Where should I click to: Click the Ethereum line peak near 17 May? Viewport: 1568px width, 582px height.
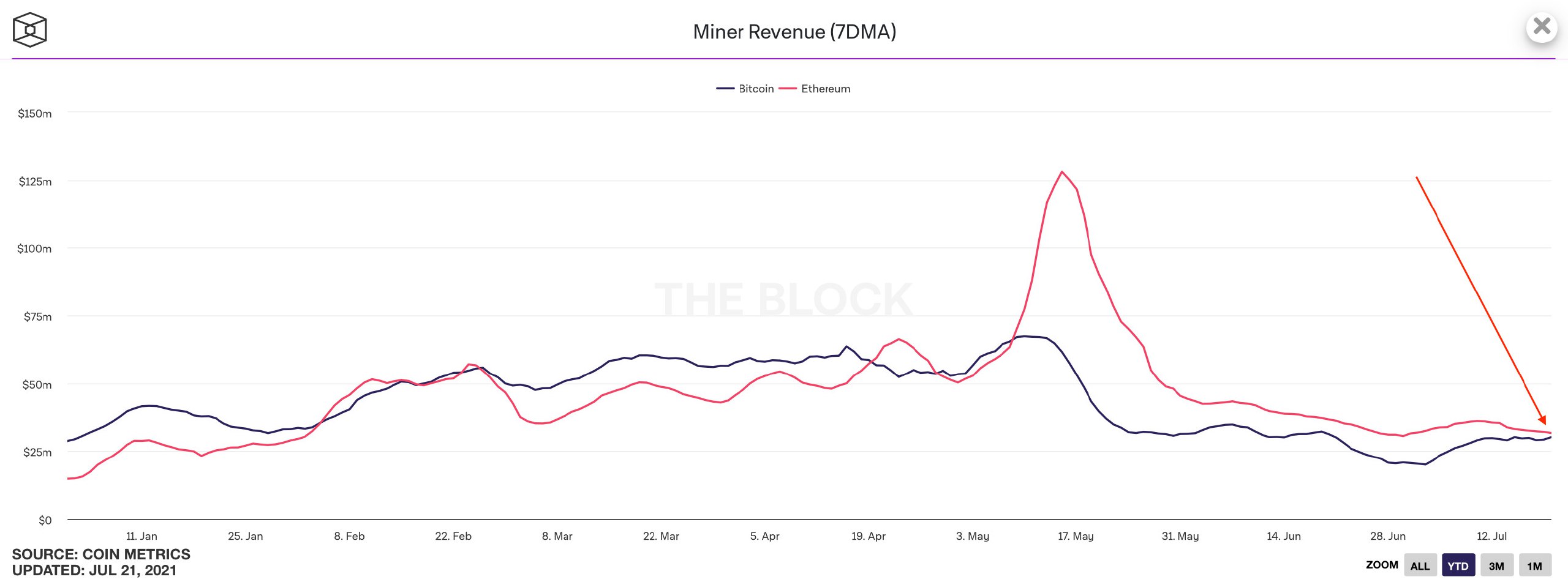pyautogui.click(x=1061, y=172)
